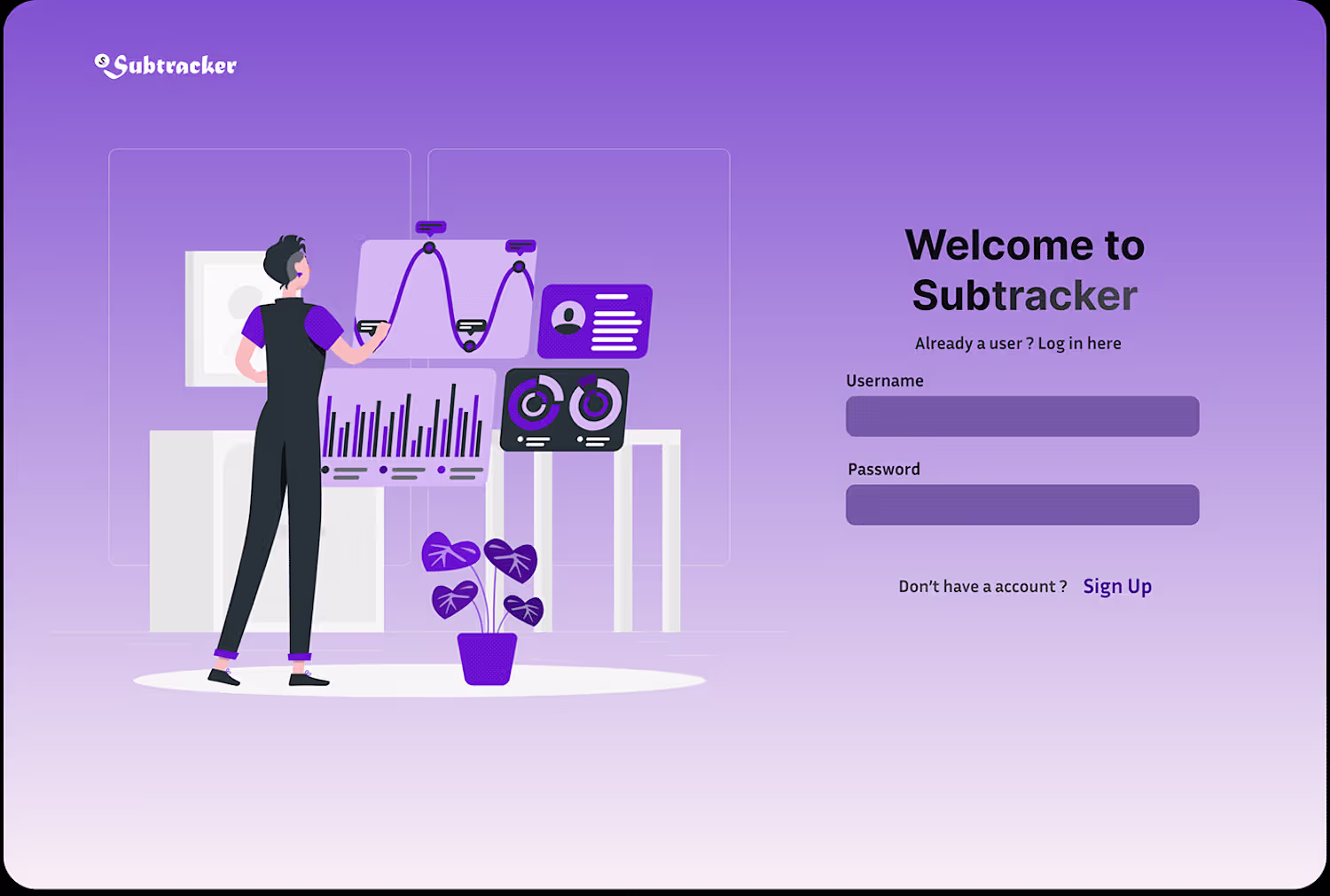
Task: Click the 'Password' label
Action: coord(884,470)
